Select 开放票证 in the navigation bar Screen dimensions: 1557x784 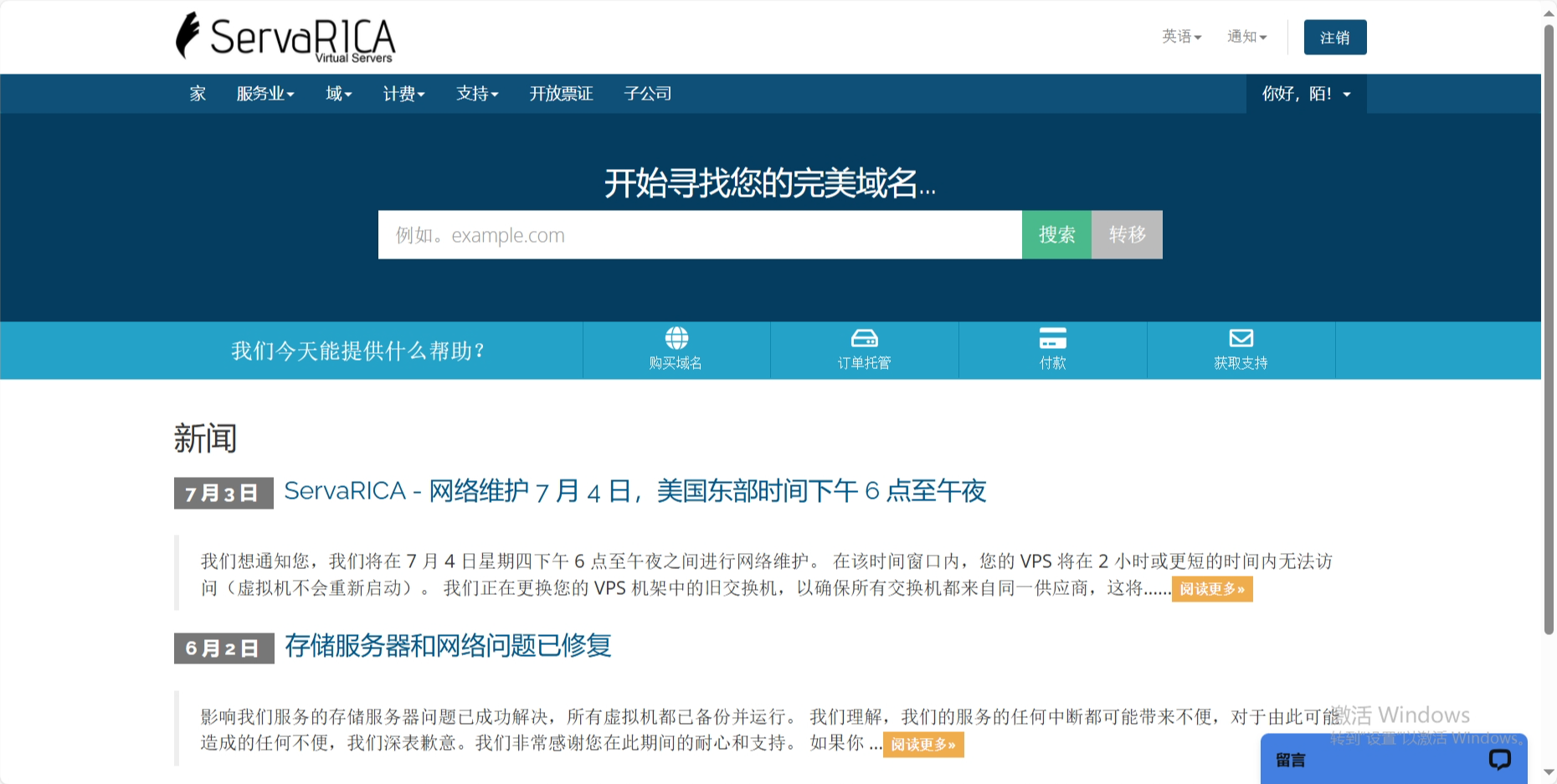pos(561,94)
